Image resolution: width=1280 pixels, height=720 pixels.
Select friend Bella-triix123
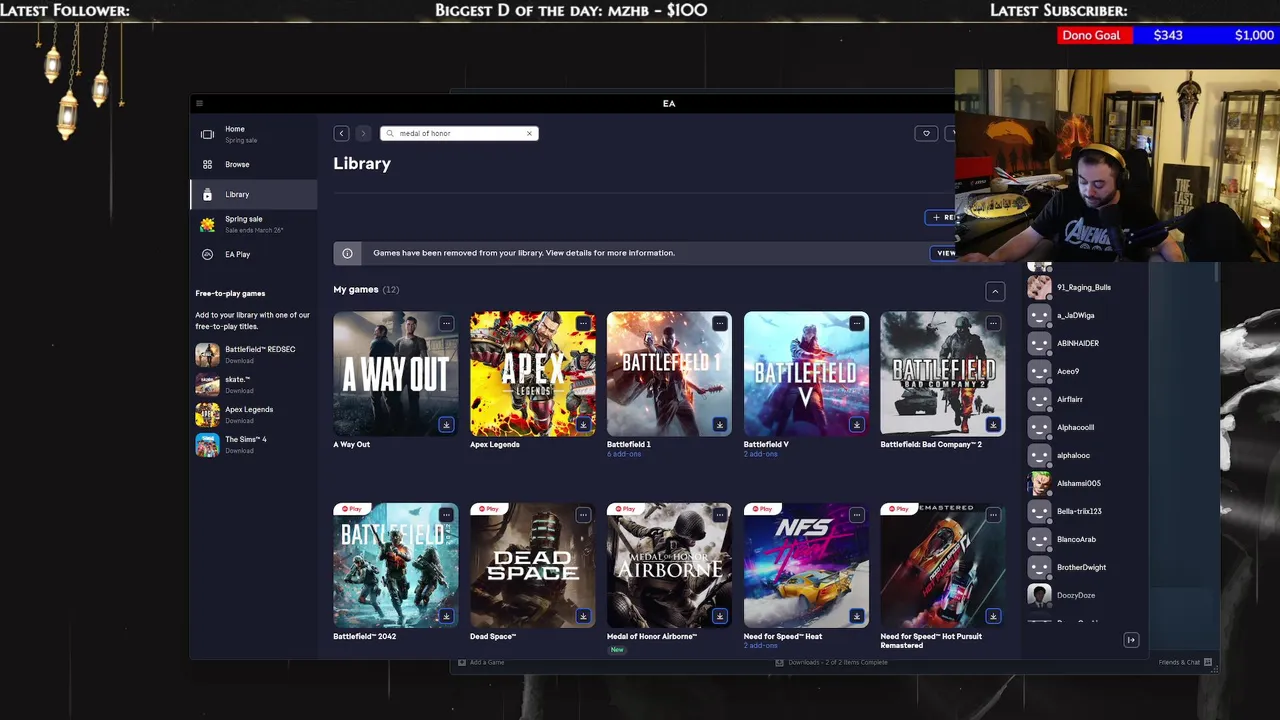(1085, 511)
